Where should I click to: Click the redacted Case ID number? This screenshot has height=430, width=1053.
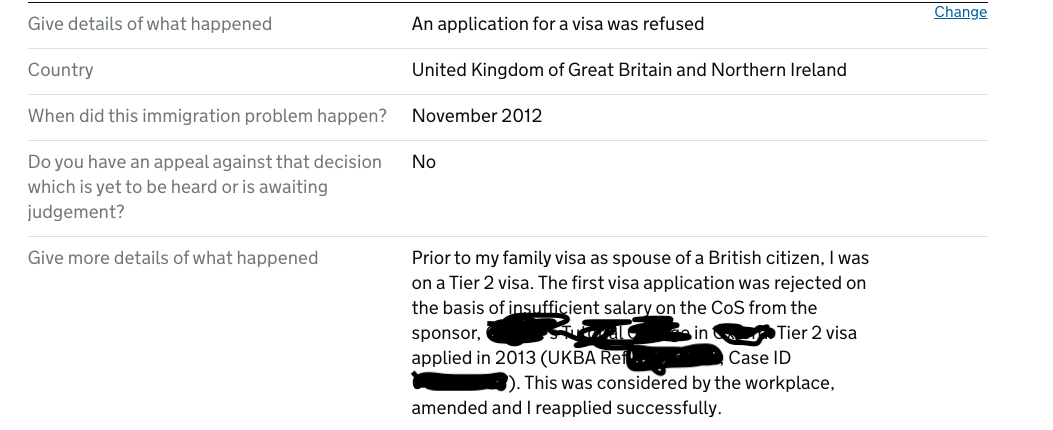[460, 381]
